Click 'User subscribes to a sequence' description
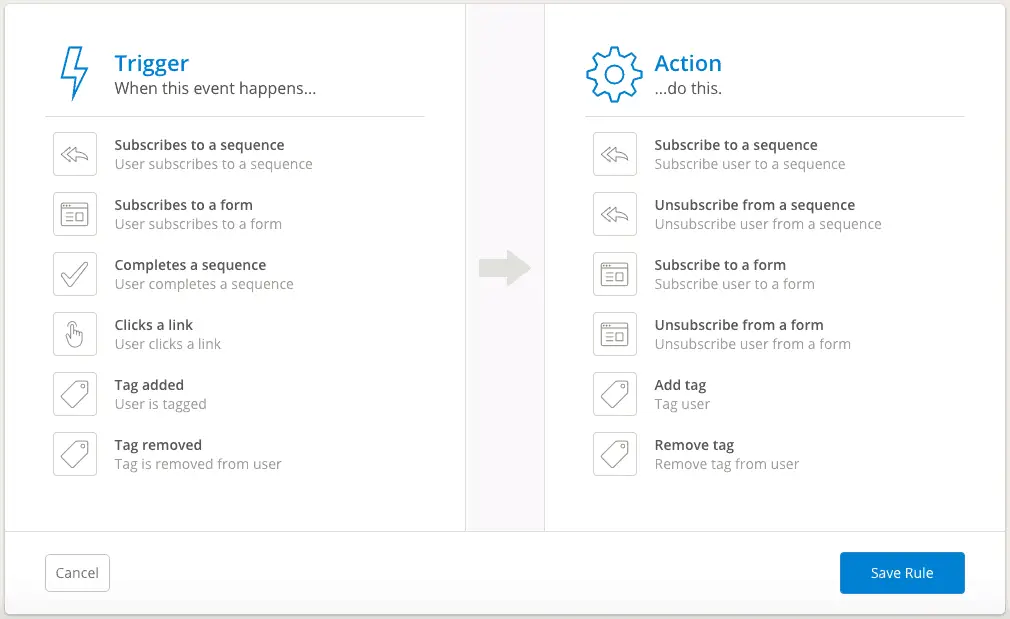 [213, 164]
